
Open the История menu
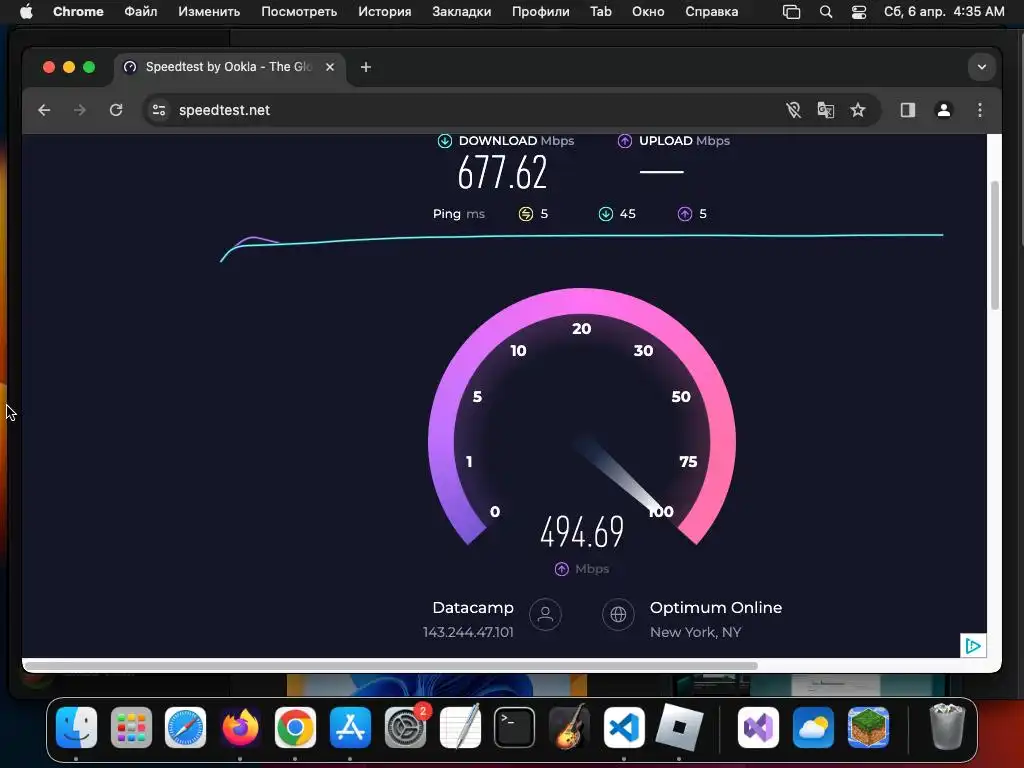(385, 11)
